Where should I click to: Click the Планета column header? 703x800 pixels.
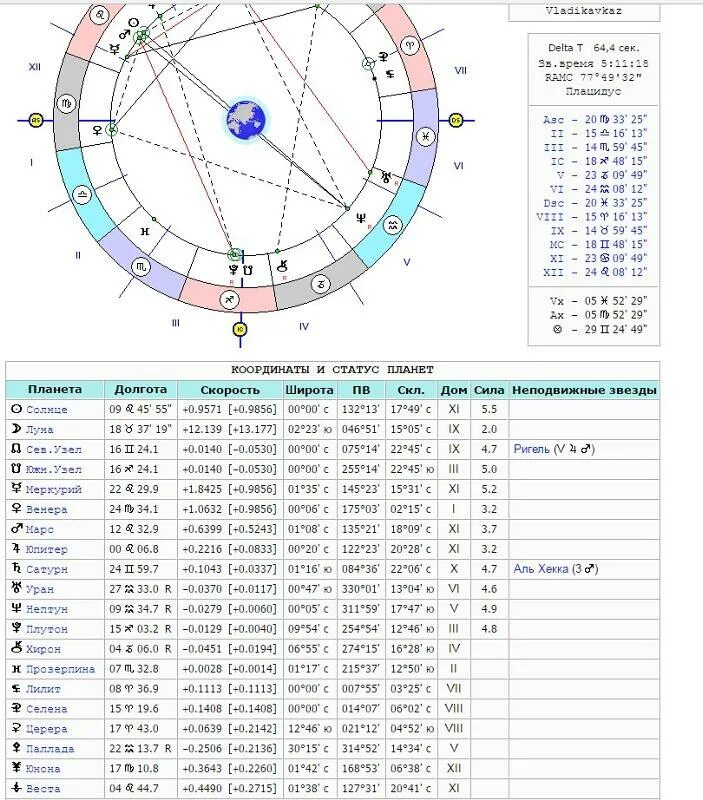point(55,389)
